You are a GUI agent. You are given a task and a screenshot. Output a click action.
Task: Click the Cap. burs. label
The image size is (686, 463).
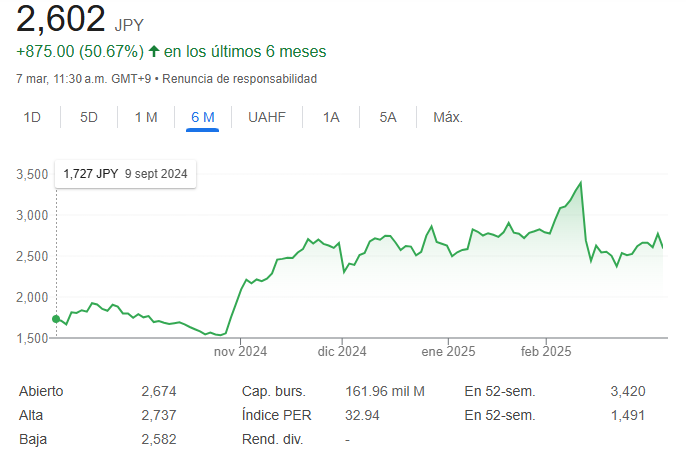274,391
